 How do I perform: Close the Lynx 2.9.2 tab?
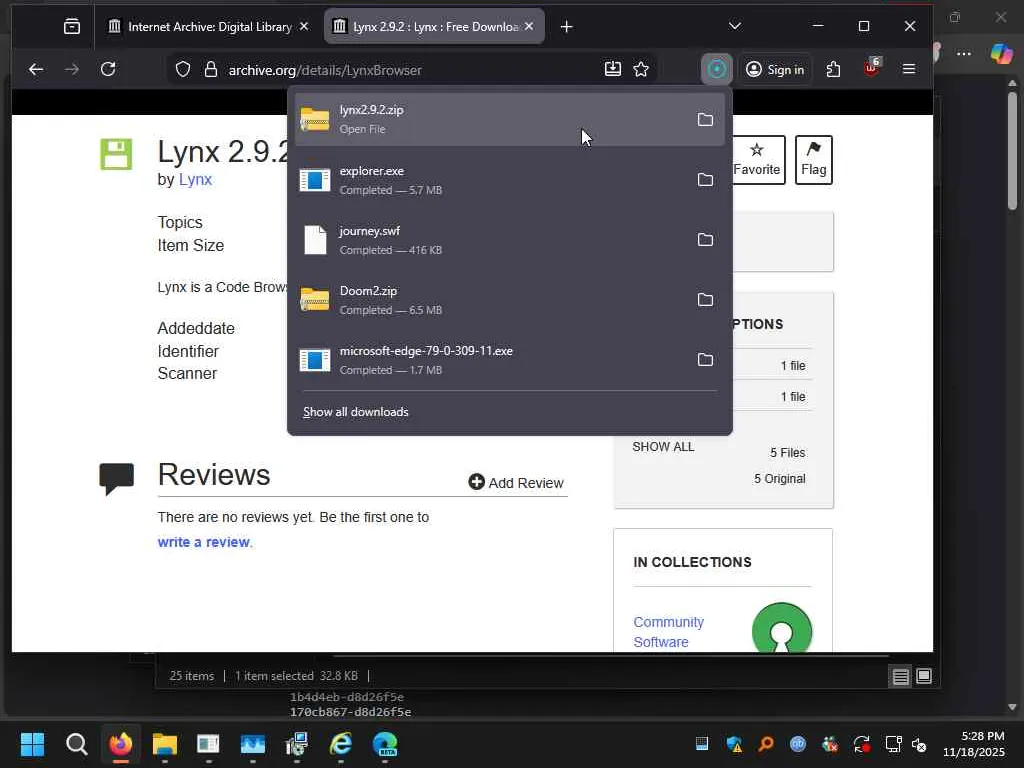529,26
